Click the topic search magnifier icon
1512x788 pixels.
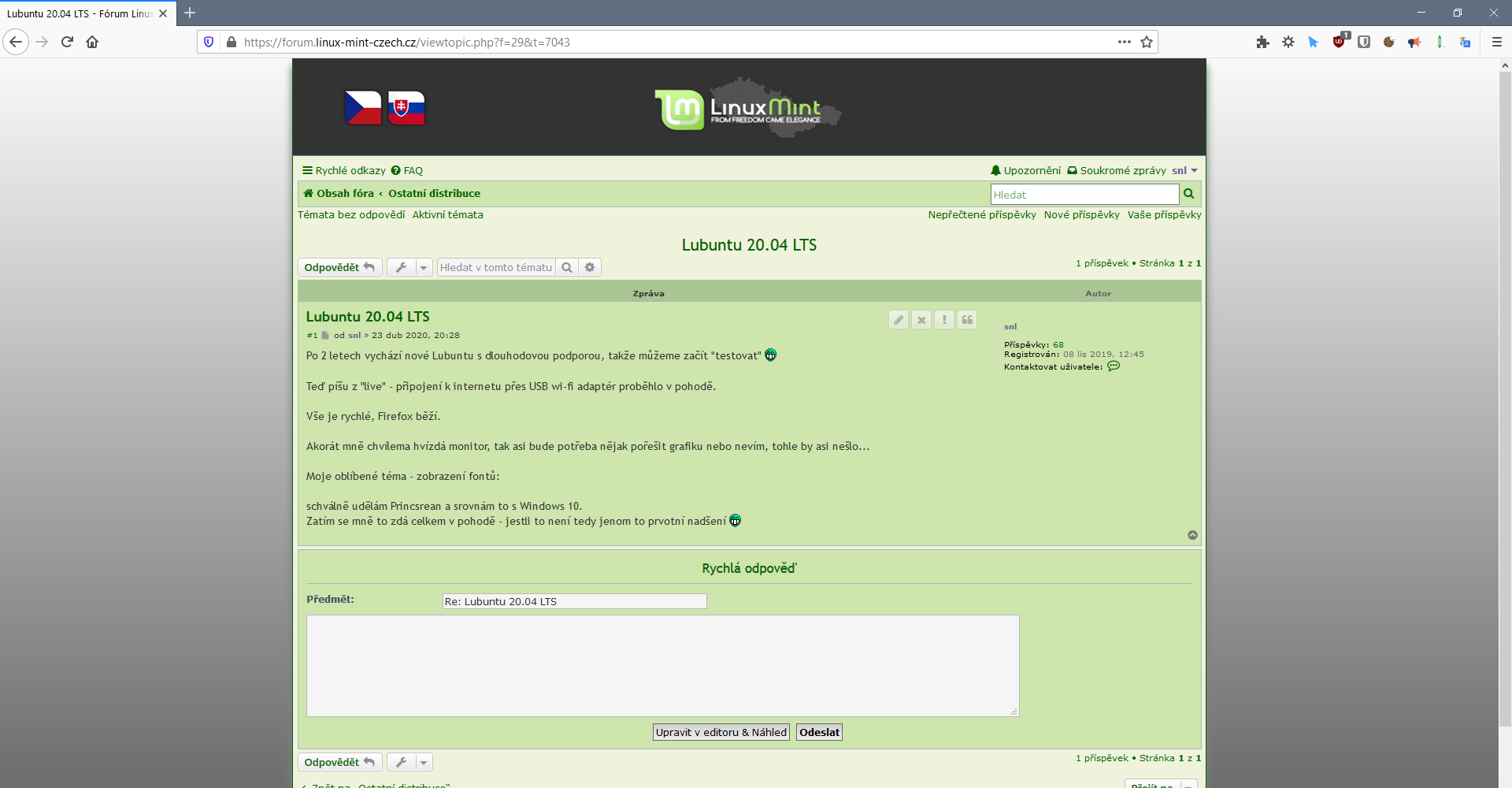click(566, 268)
